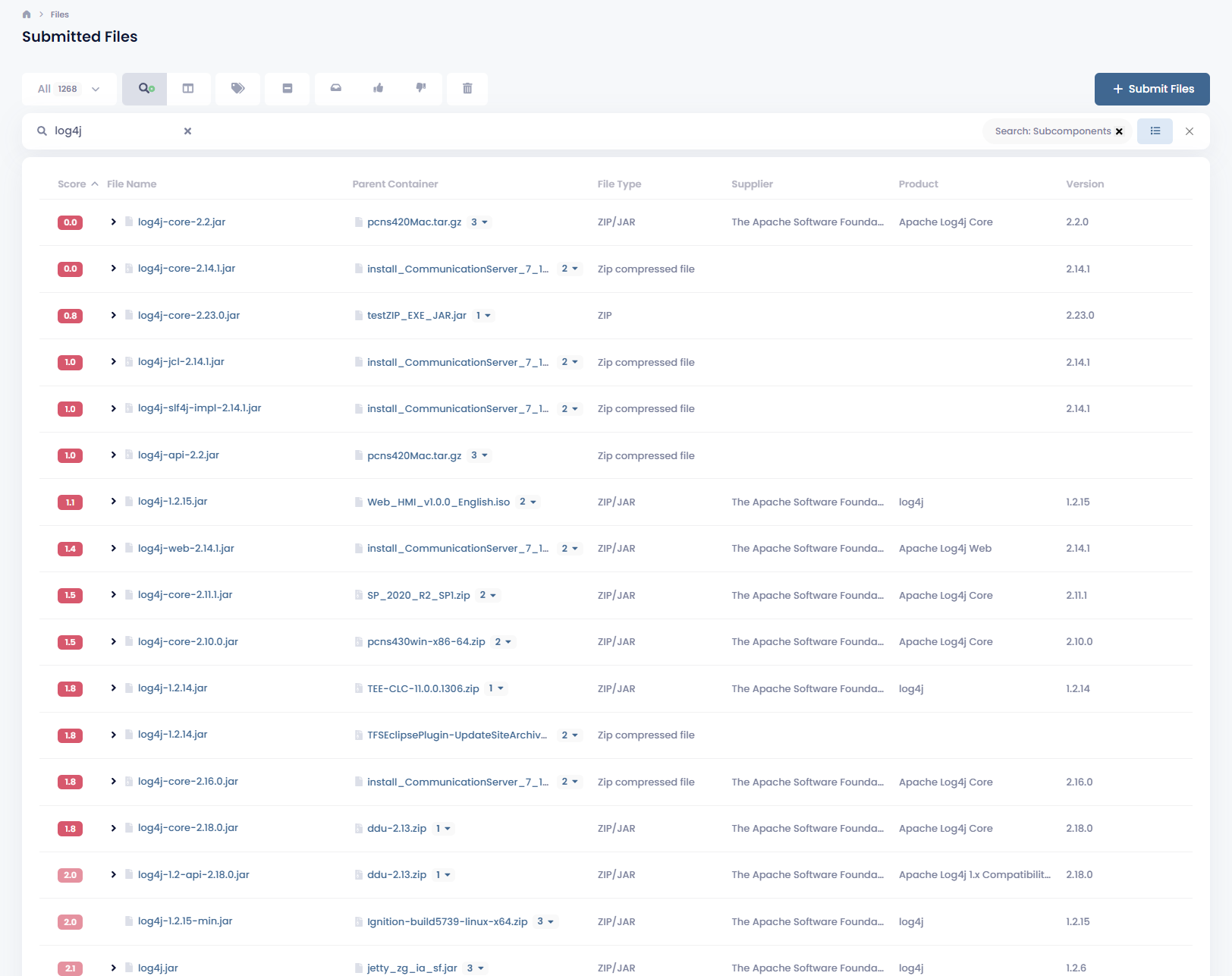Screen dimensions: 1232x976
Task: Open the column layout icon button
Action: coord(188,89)
